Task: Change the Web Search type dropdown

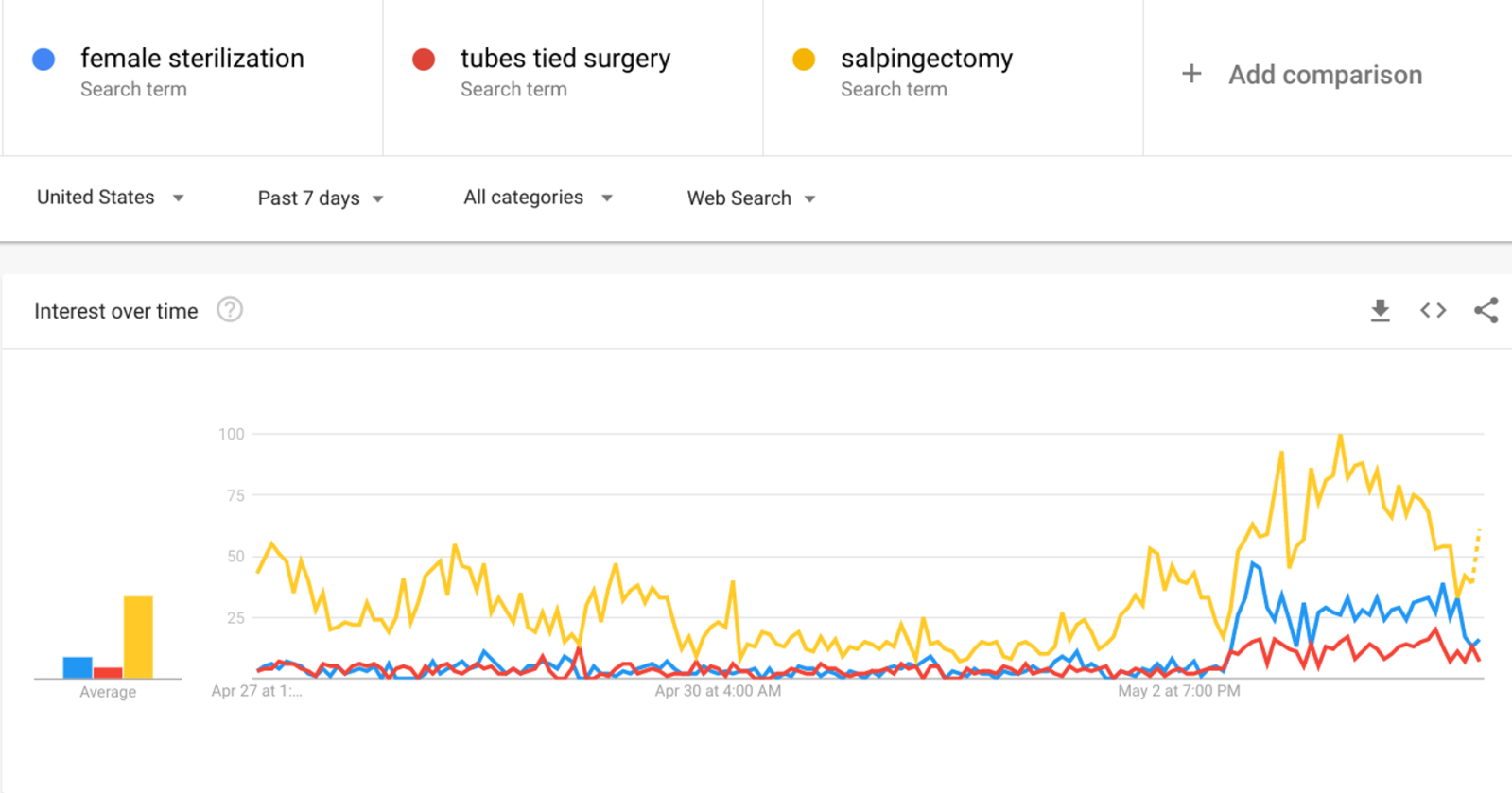Action: pos(751,198)
